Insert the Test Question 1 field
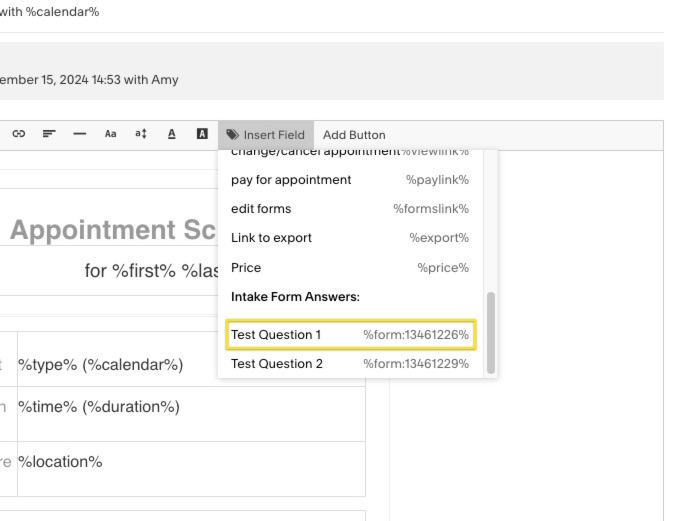Screen dimensions: 684x521 coord(351,335)
